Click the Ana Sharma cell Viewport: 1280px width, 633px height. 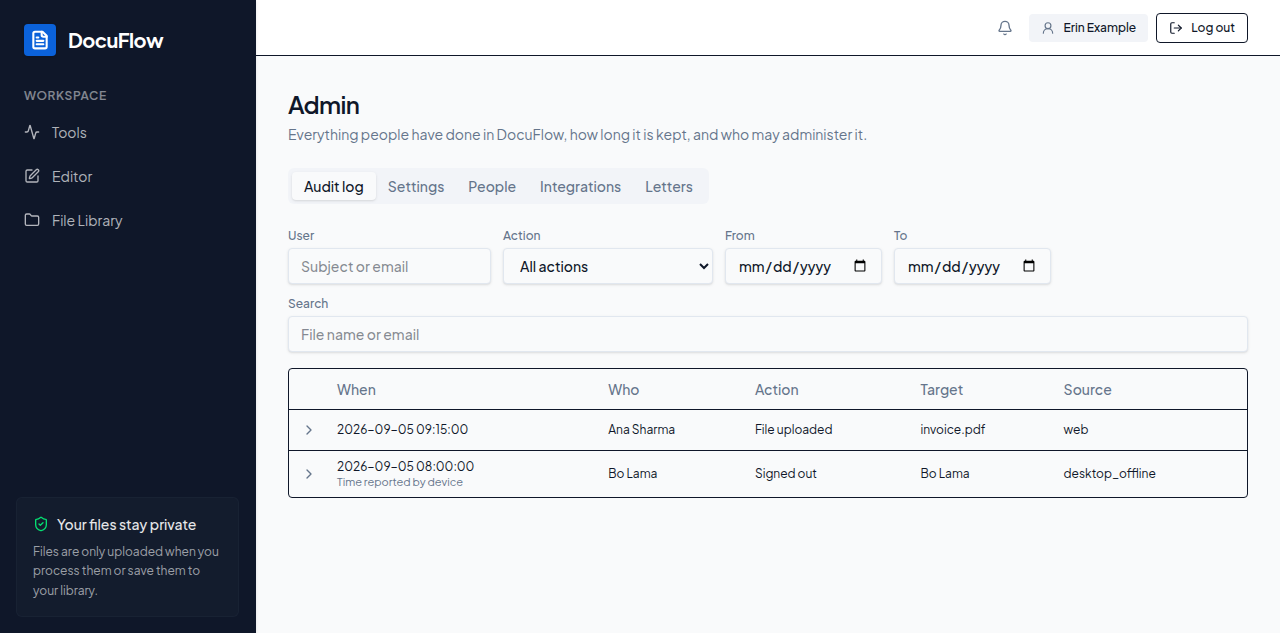pyautogui.click(x=641, y=430)
